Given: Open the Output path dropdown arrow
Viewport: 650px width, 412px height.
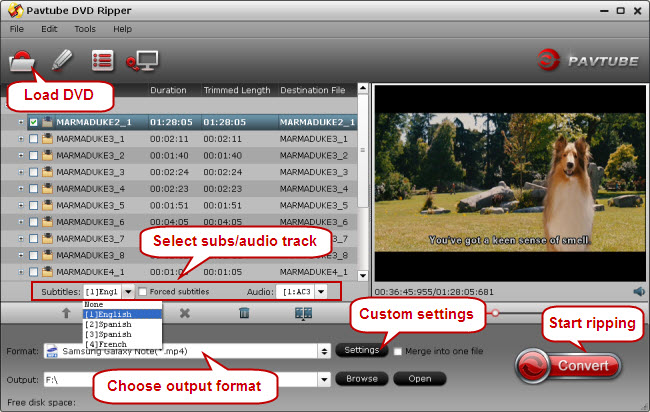Looking at the screenshot, I should click(324, 379).
